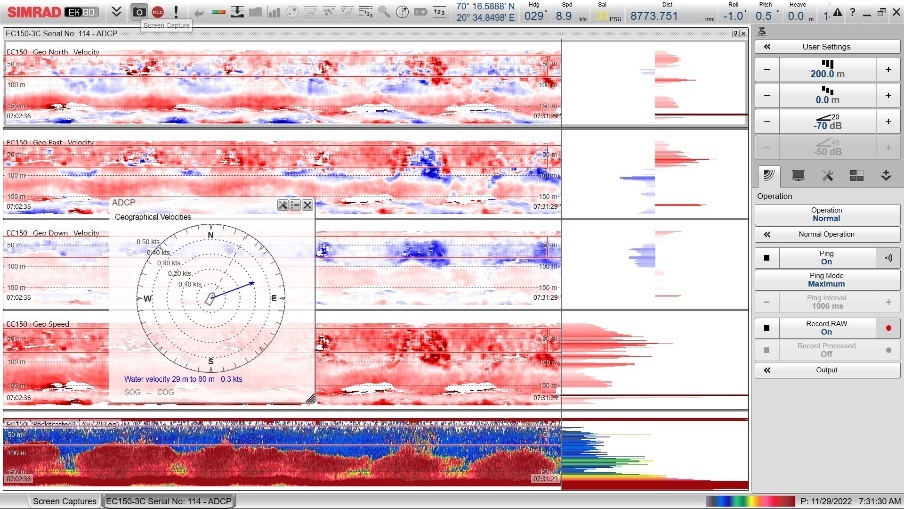904x509 pixels.
Task: Toggle Ping on/off with the stop square
Action: 766,257
